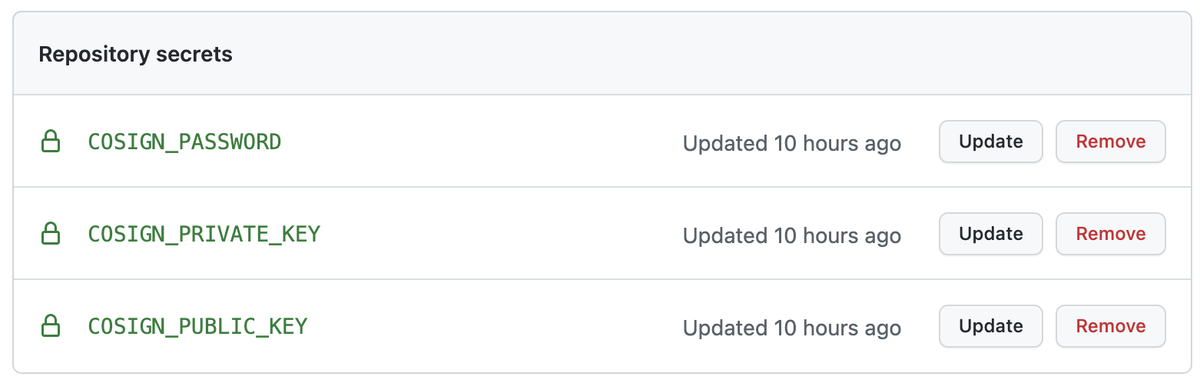Screen dimensions: 1200x380
Task: Remove the COSIGN_PUBLIC_KEY secret
Action: pos(1111,326)
